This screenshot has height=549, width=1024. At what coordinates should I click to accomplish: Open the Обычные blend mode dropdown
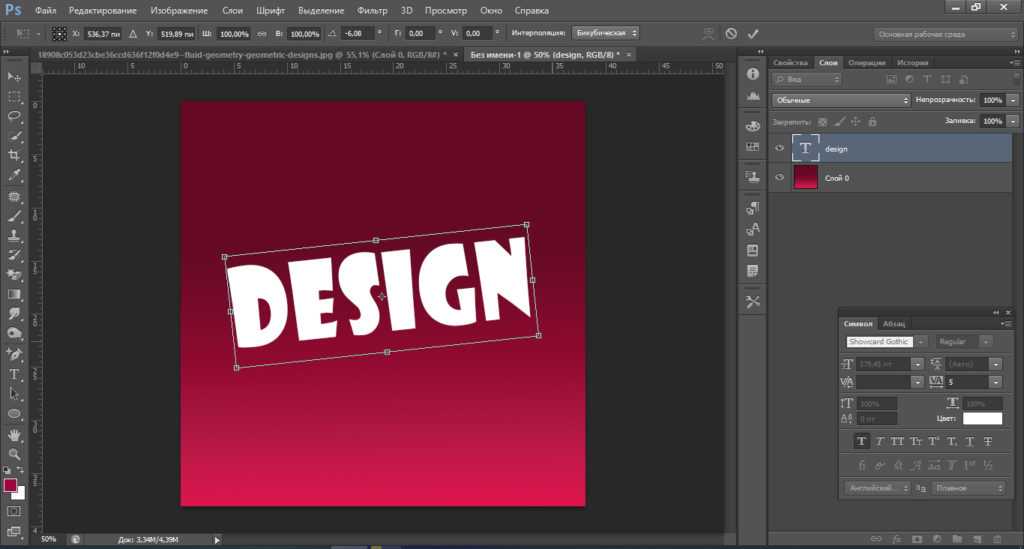(x=841, y=101)
